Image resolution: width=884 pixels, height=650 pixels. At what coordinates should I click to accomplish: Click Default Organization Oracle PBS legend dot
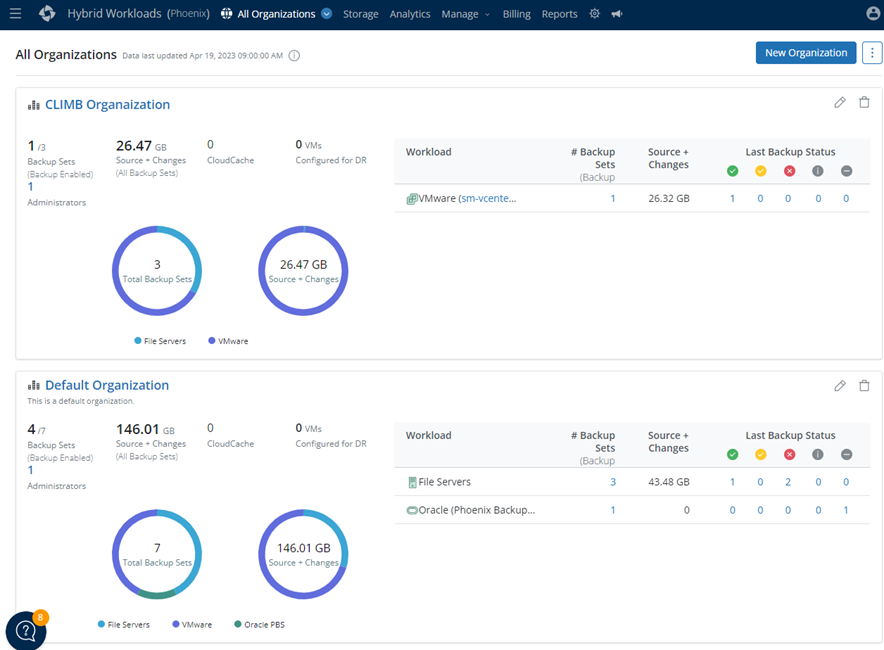point(238,624)
